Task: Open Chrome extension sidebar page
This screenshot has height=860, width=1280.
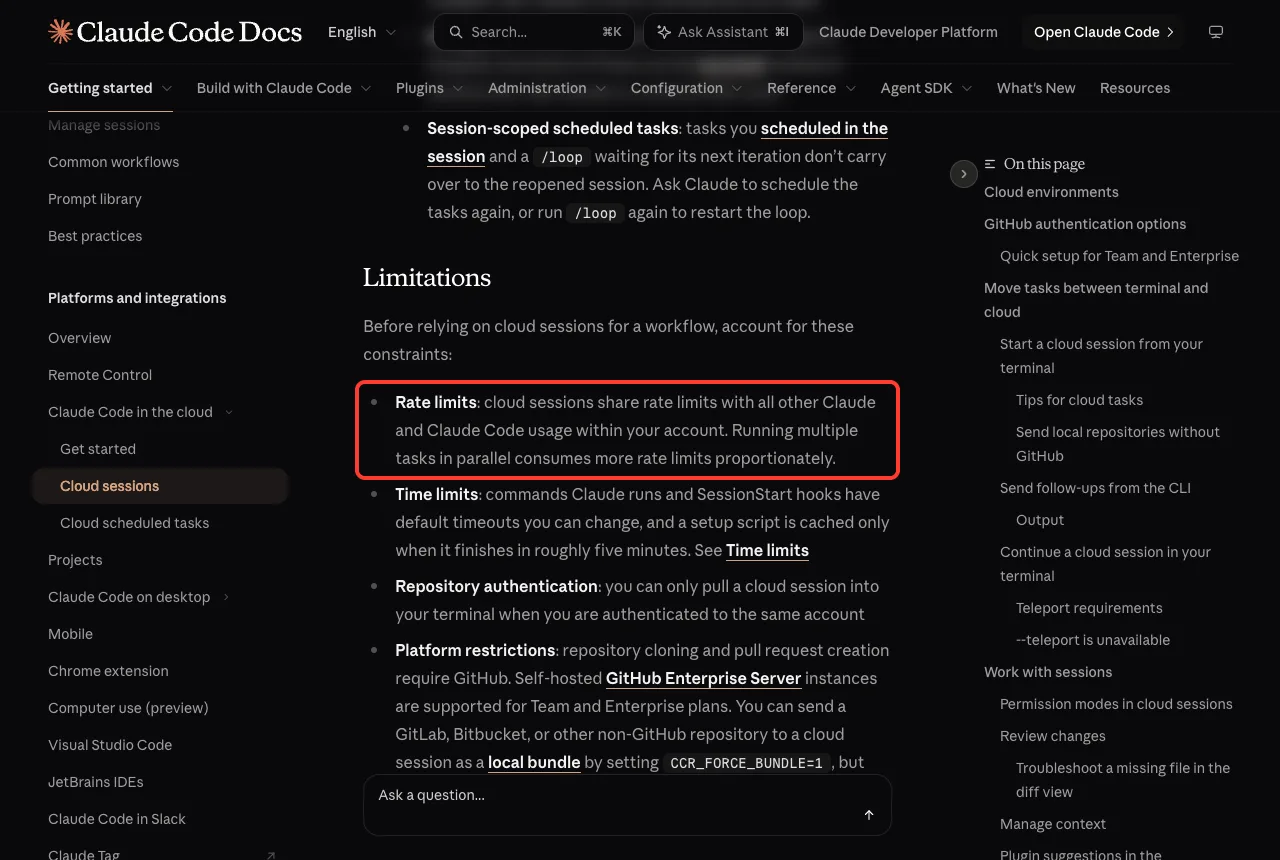Action: (x=108, y=671)
